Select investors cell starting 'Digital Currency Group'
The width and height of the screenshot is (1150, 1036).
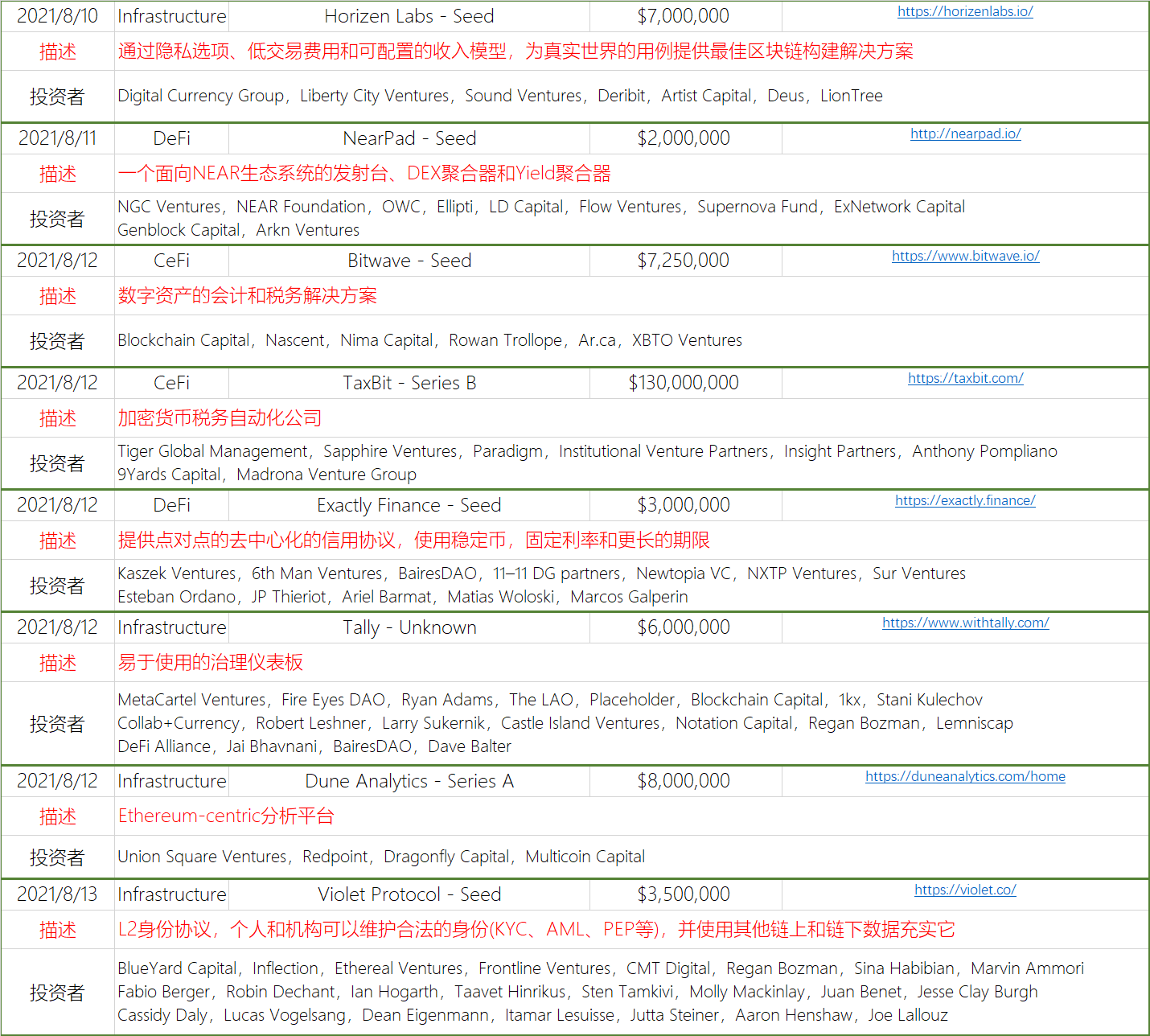(631, 97)
